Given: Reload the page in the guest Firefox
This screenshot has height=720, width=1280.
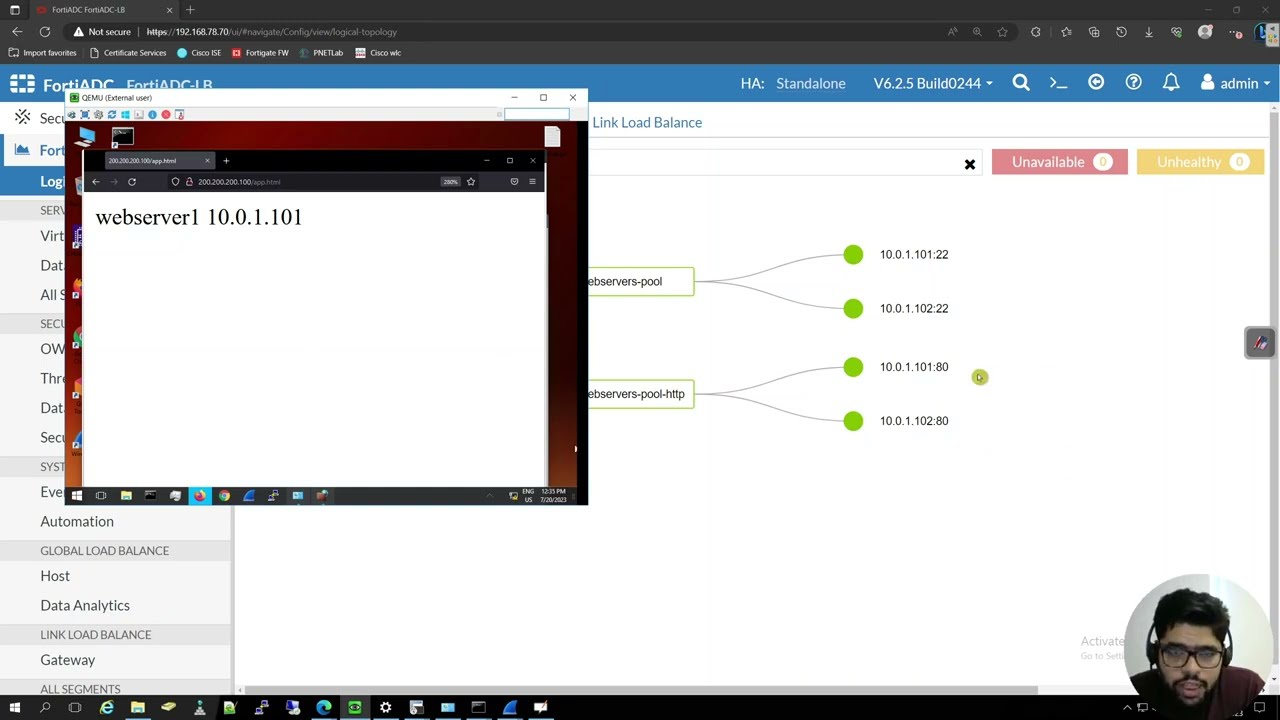Looking at the screenshot, I should click(x=132, y=182).
